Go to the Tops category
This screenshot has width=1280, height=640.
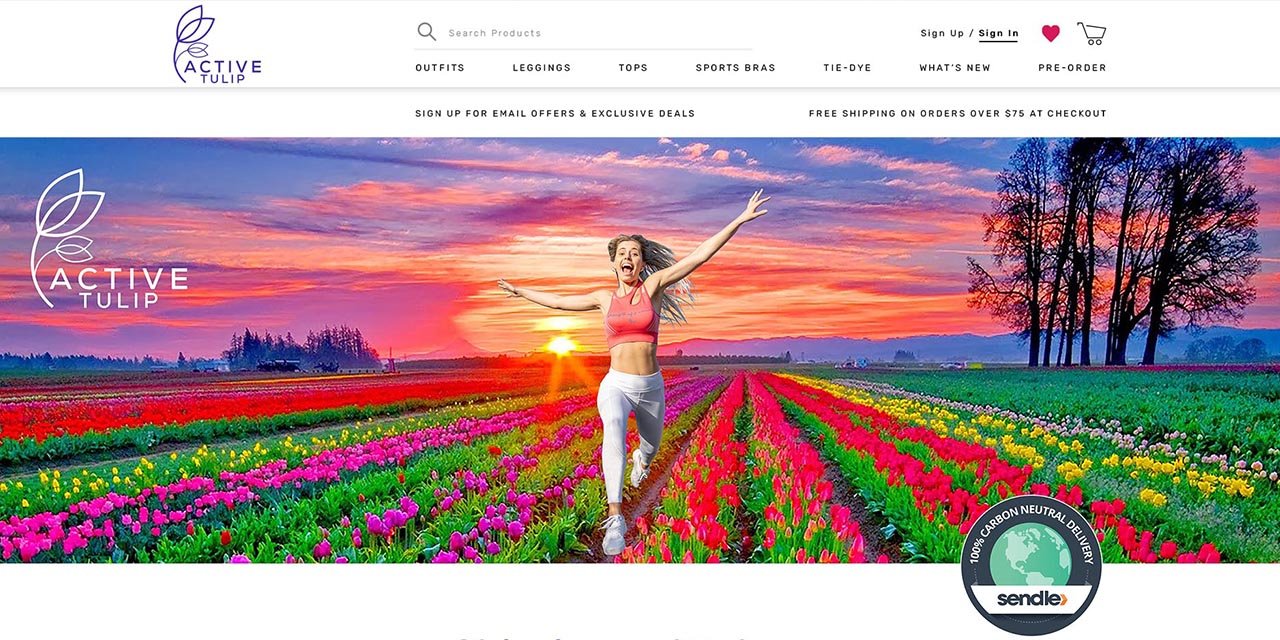[x=633, y=68]
